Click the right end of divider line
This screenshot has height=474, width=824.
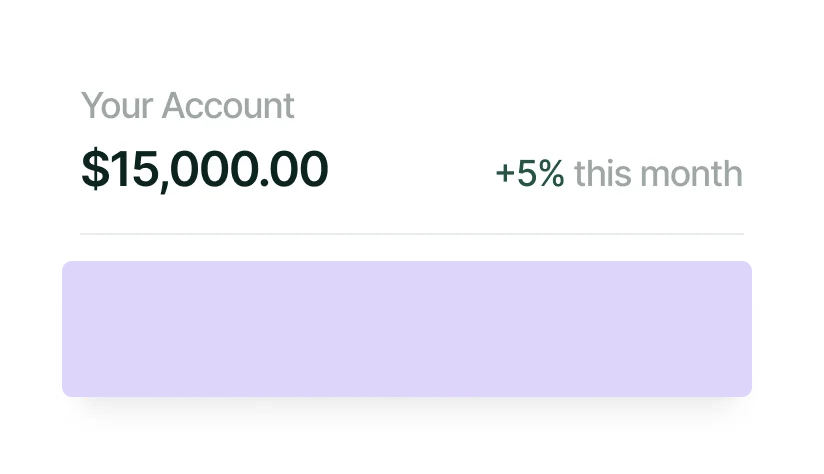(x=739, y=234)
